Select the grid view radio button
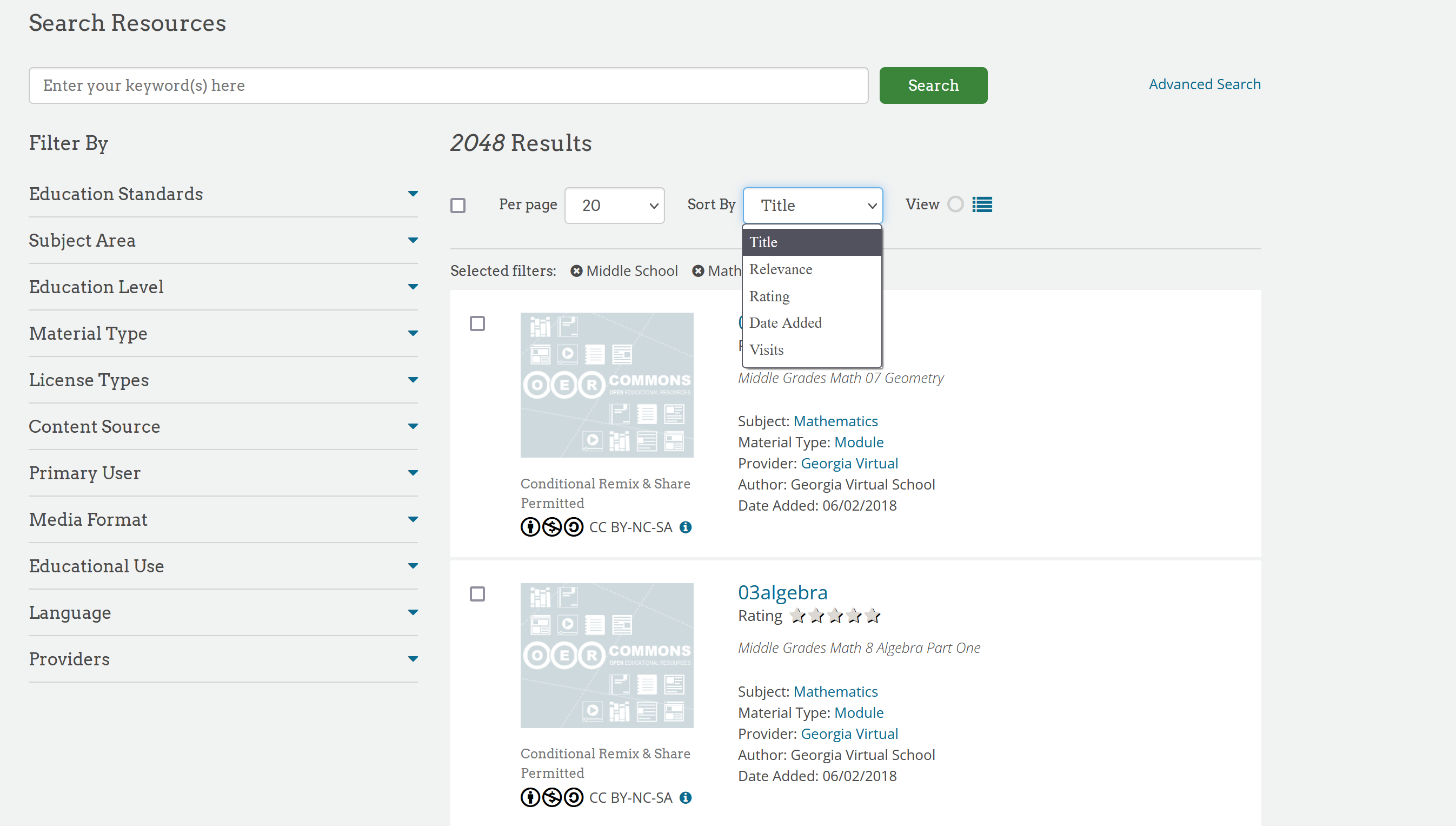 pos(955,204)
